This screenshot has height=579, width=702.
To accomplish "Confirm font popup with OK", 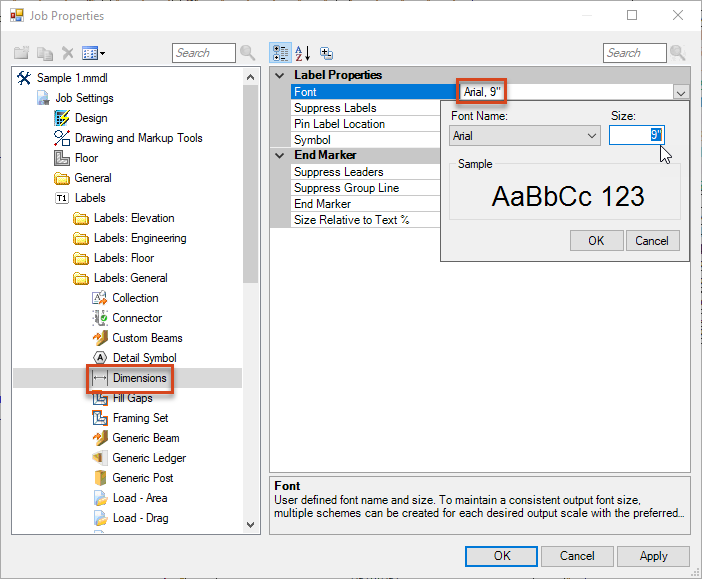I will 596,241.
